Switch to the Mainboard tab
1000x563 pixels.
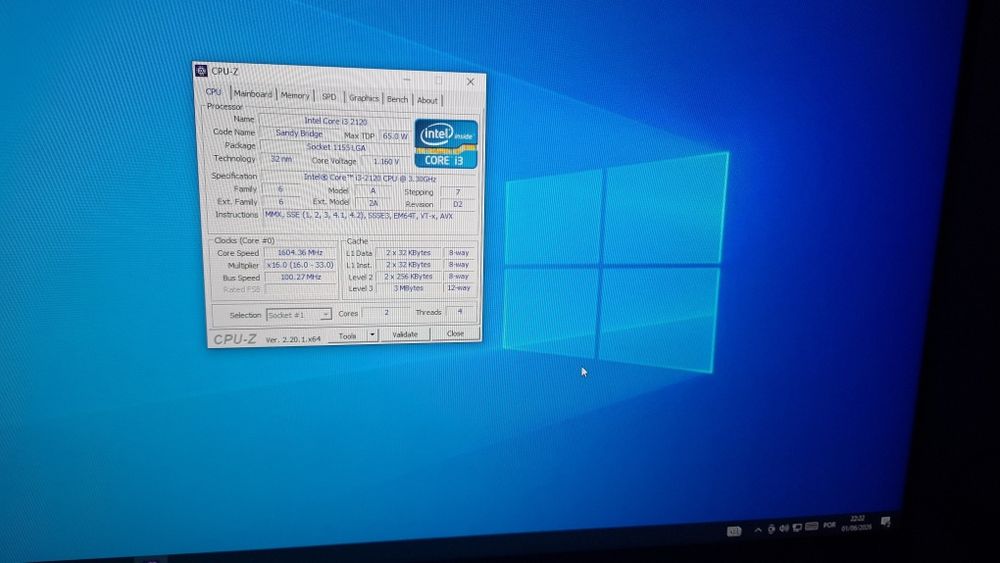[x=253, y=94]
